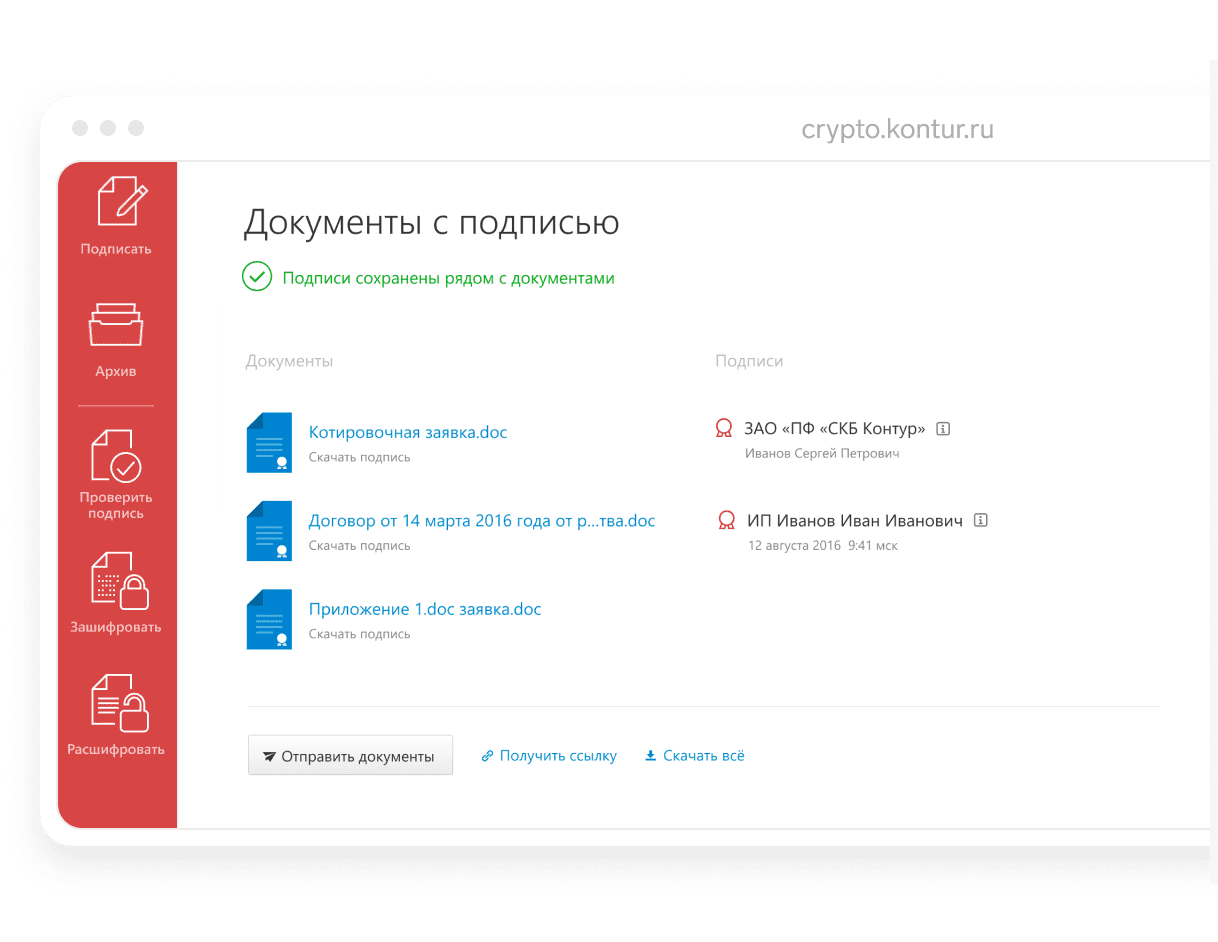Open Приложение 1.doc заявка.doc link
This screenshot has height=942, width=1218.
point(425,609)
